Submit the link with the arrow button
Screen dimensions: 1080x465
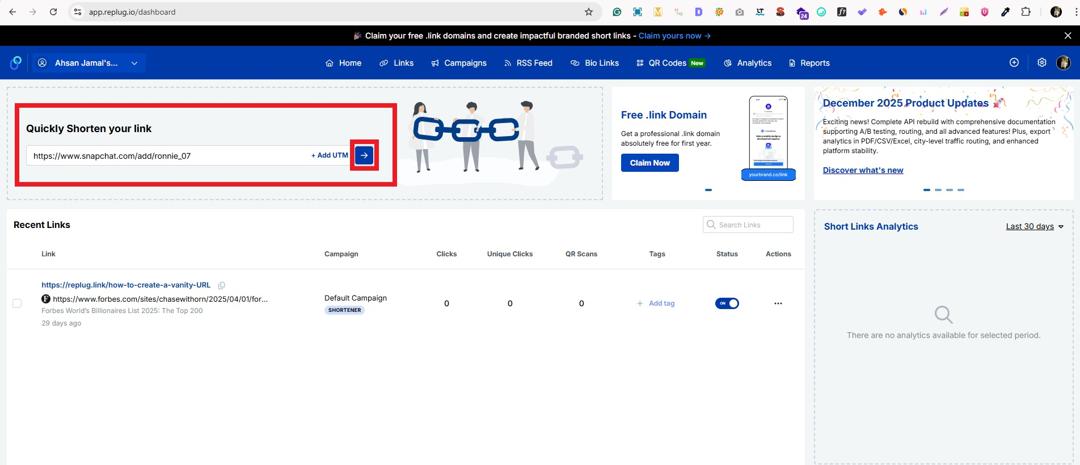(364, 156)
